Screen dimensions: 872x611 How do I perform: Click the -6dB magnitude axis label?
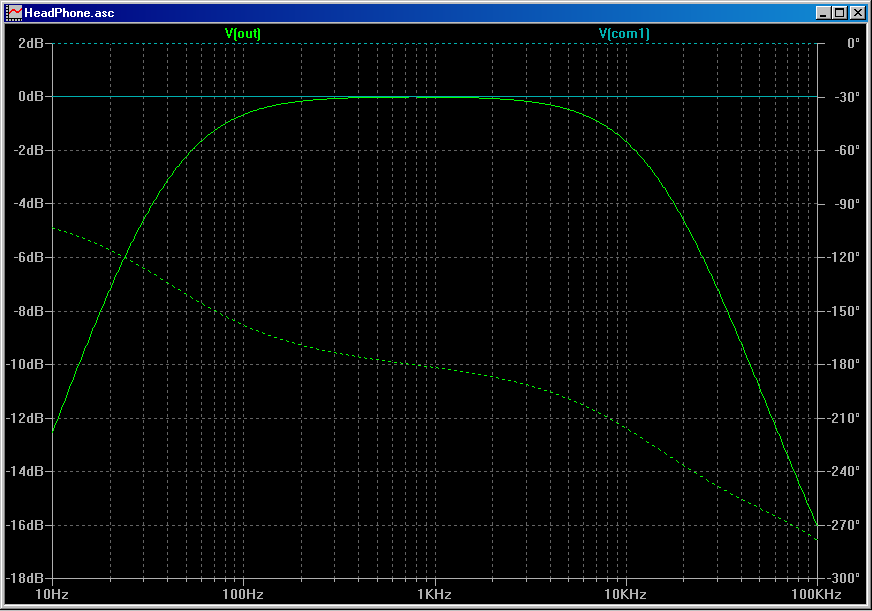pyautogui.click(x=28, y=257)
